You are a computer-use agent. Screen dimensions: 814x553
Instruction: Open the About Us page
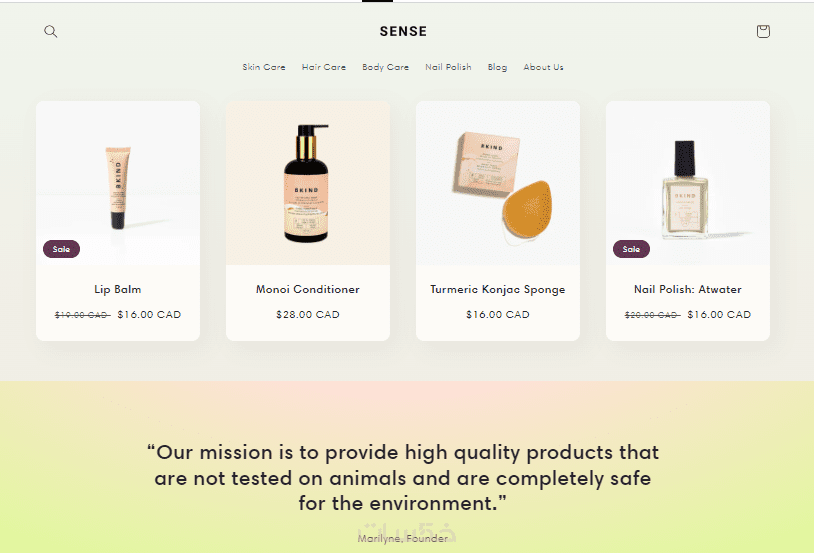coord(544,67)
